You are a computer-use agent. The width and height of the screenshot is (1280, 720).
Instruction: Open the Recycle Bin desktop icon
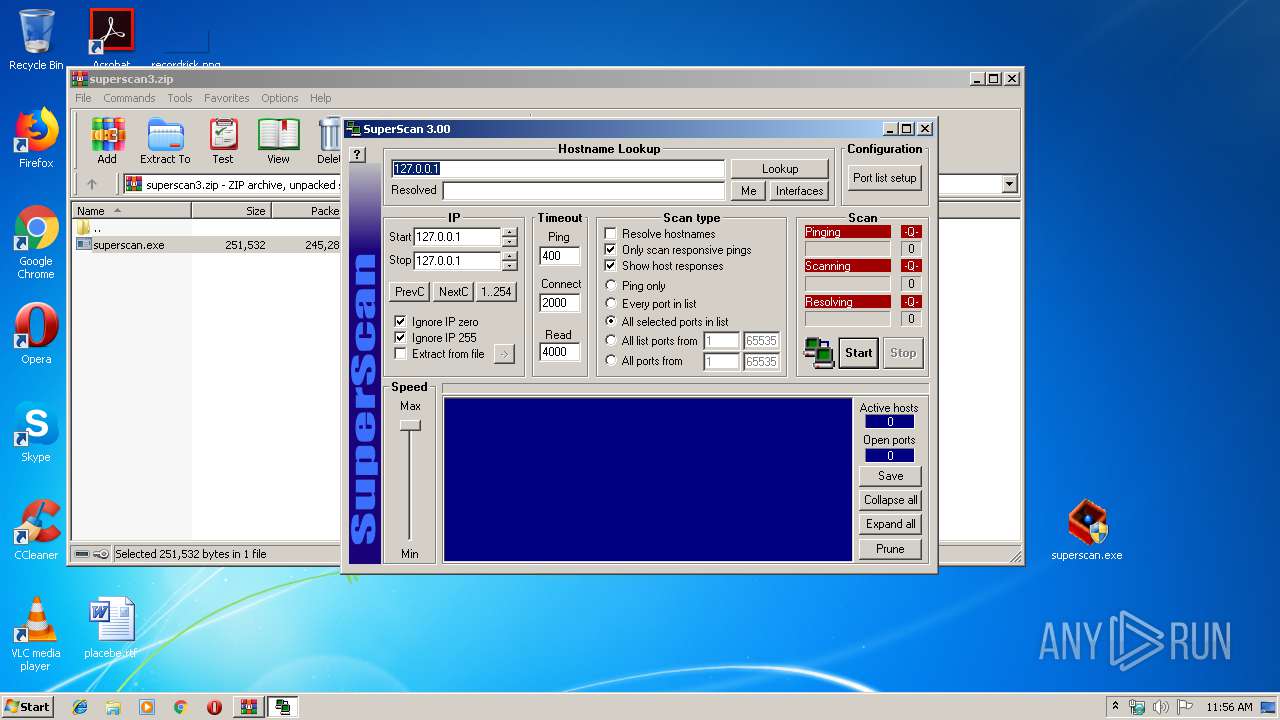36,40
